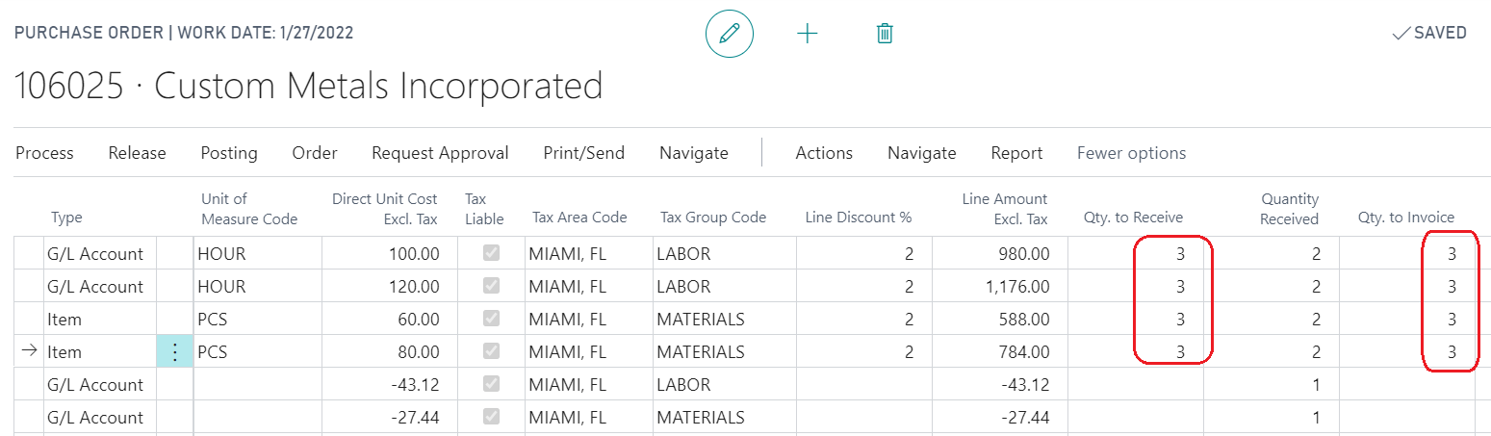The width and height of the screenshot is (1491, 436).
Task: Open the Process menu
Action: tap(45, 153)
